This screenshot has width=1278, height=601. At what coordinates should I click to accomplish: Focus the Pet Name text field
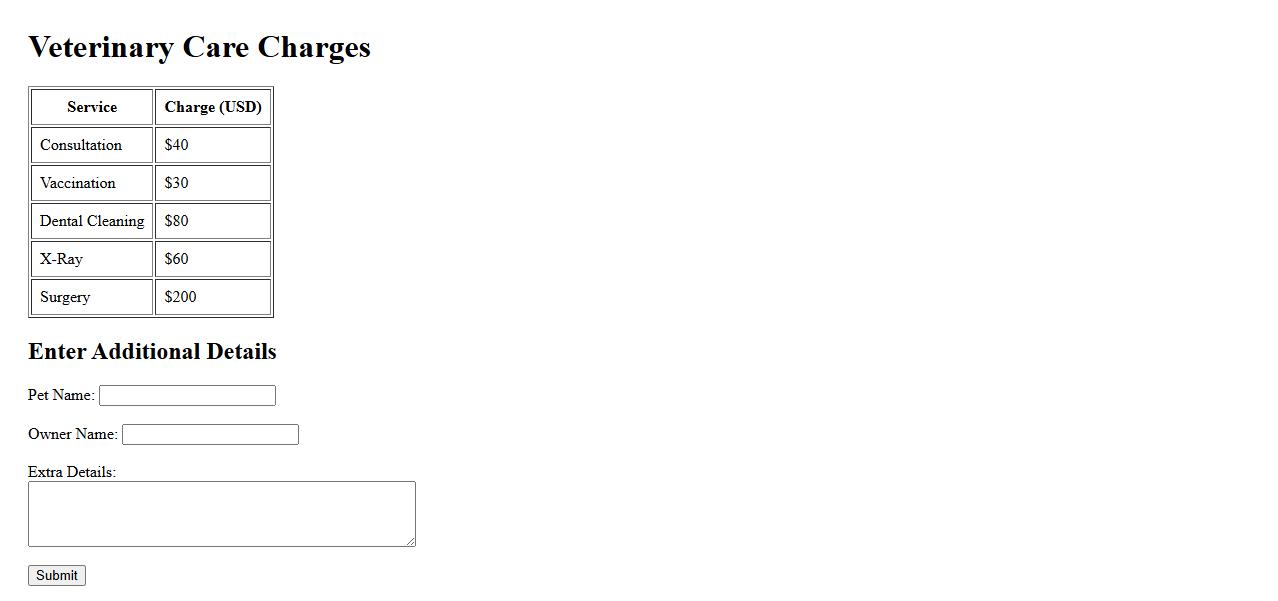pos(187,396)
